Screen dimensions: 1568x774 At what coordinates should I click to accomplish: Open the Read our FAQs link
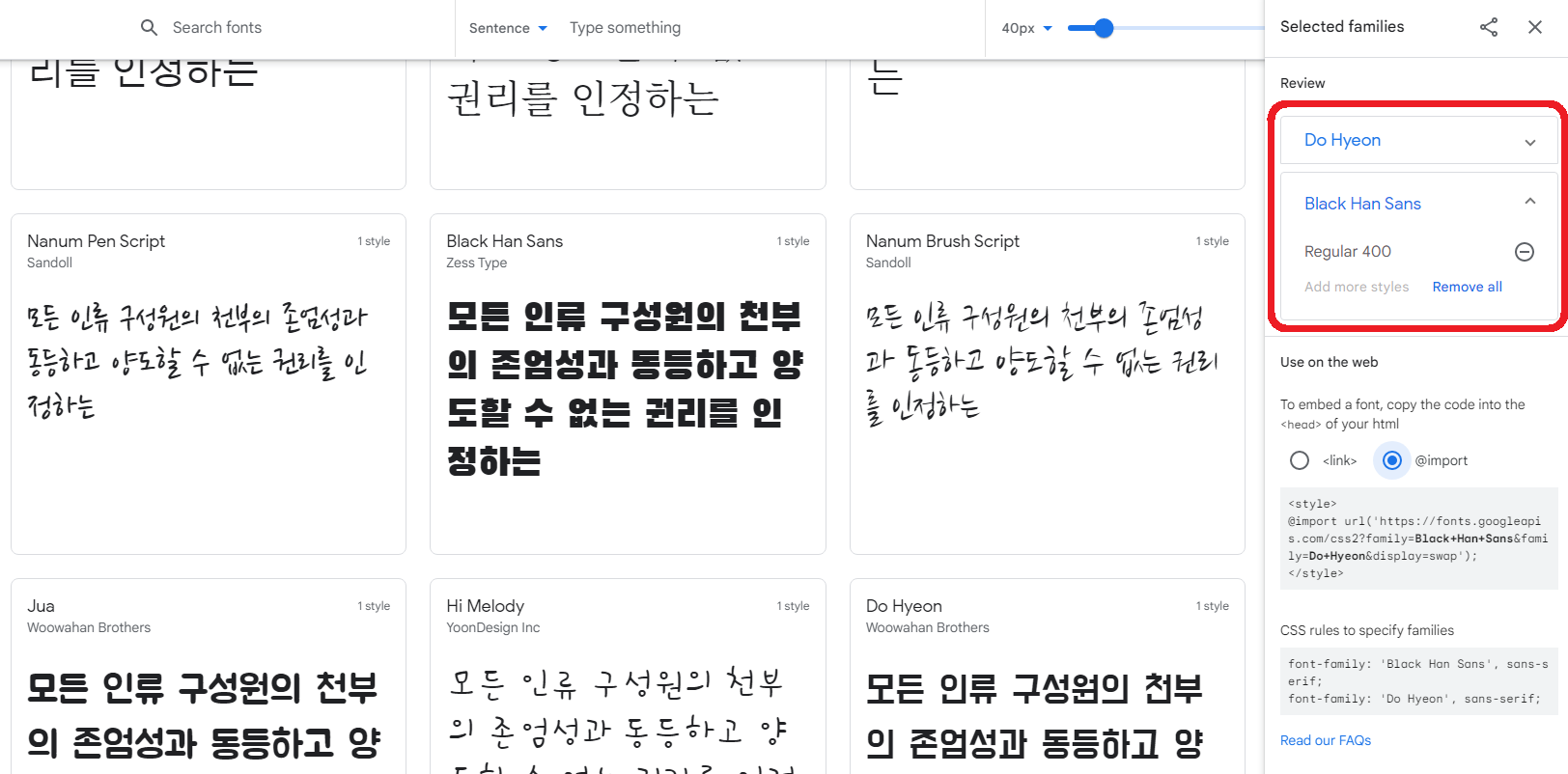[1326, 740]
